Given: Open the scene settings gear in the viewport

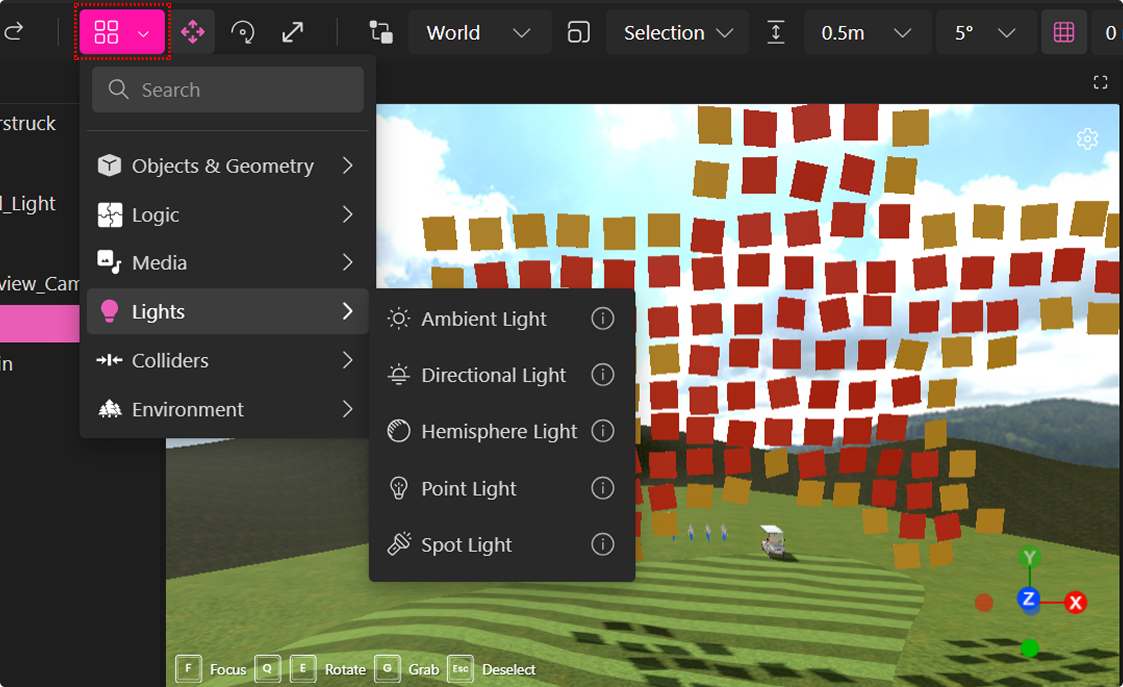Looking at the screenshot, I should tap(1087, 139).
